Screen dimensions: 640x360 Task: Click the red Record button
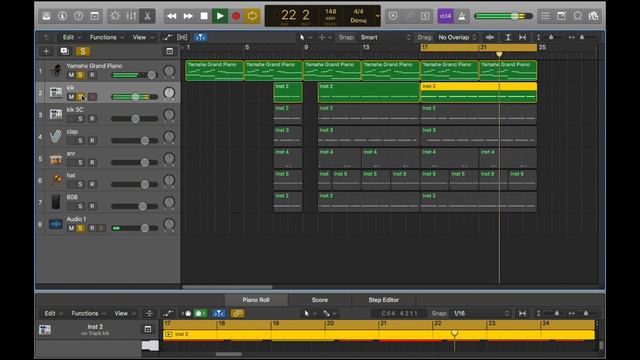236,16
